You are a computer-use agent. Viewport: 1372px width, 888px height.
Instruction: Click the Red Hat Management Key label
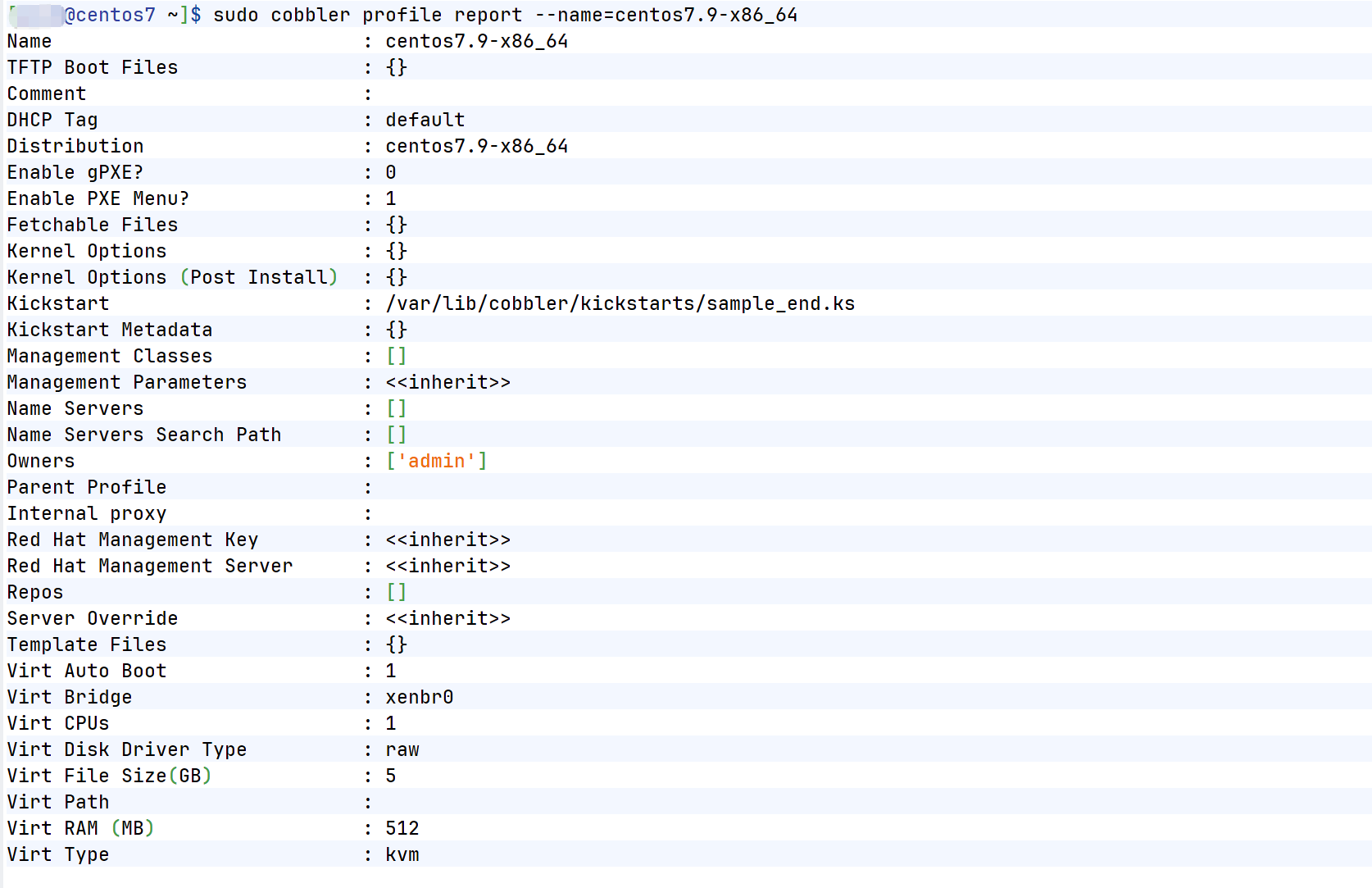tap(133, 540)
